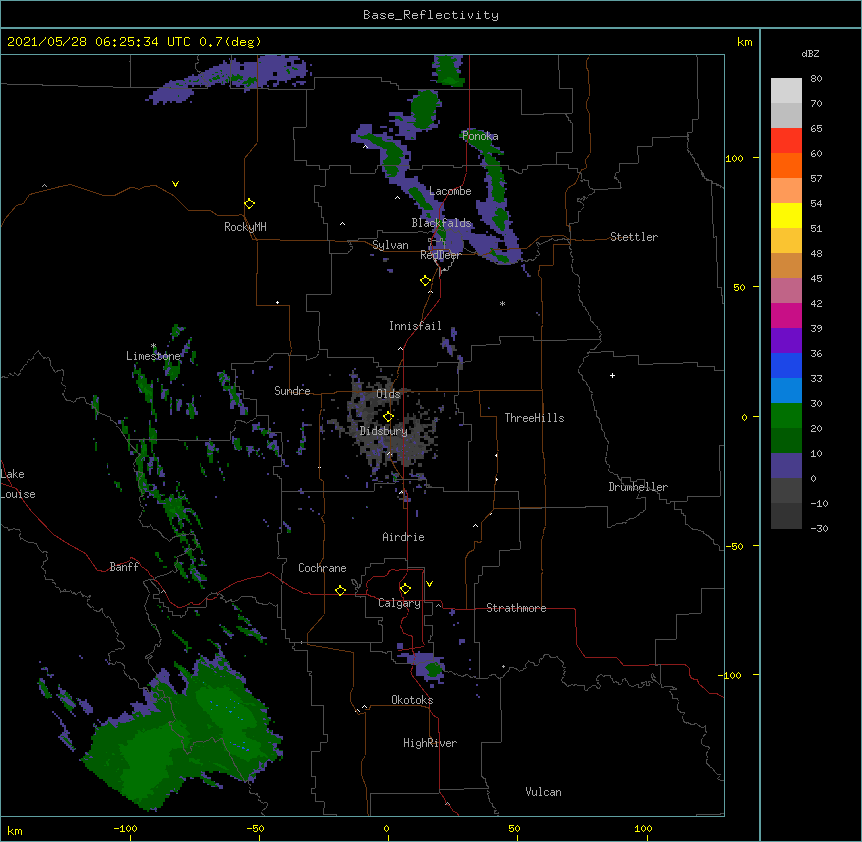Select the white asterisk east of Innisfail
Viewport: 862px width, 842px height.
pyautogui.click(x=502, y=303)
